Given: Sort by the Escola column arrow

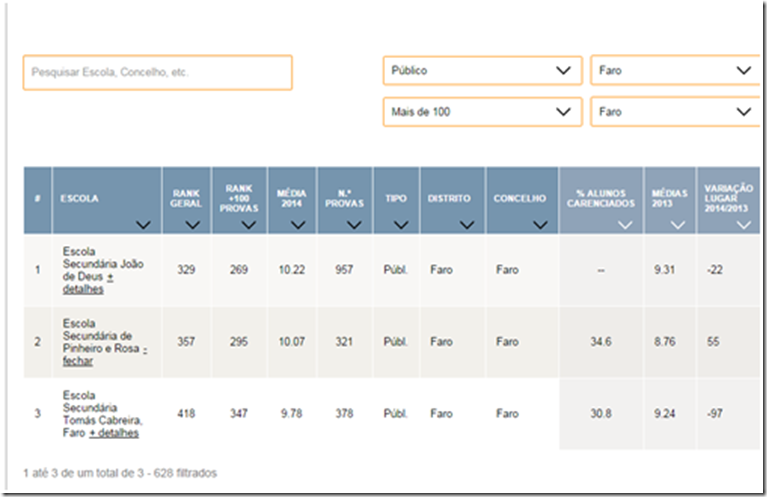Looking at the screenshot, I should [x=142, y=225].
